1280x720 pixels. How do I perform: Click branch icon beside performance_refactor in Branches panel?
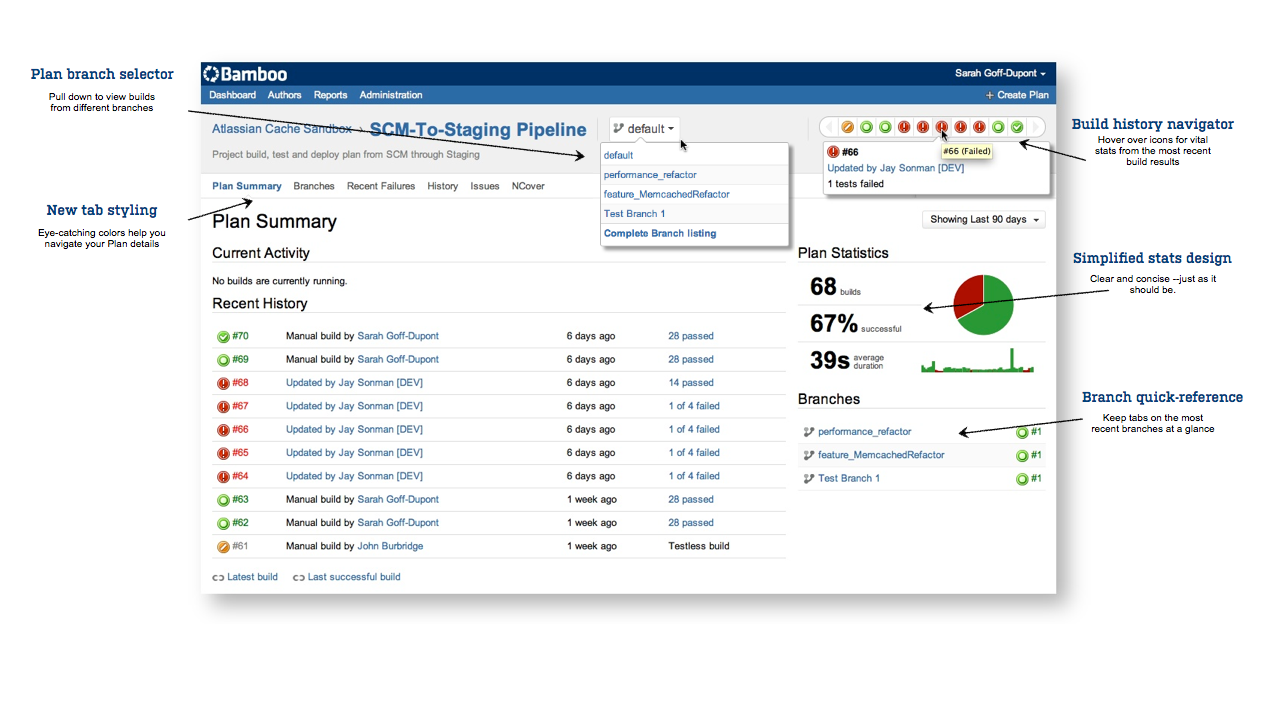[x=809, y=432]
